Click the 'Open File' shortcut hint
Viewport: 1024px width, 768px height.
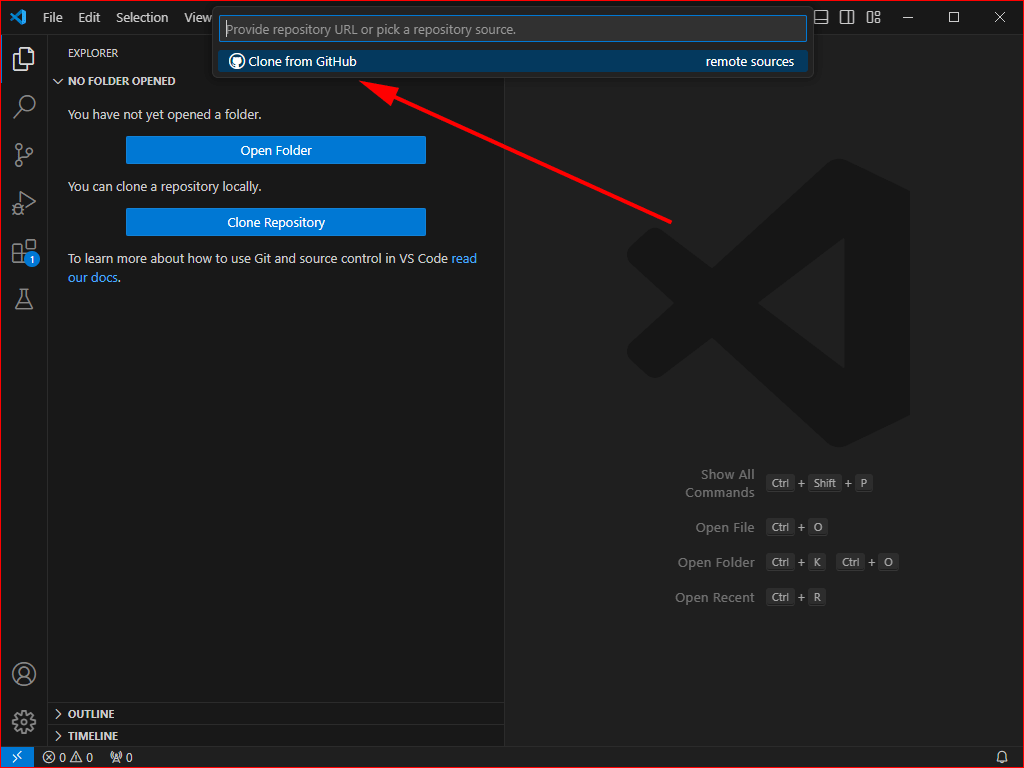click(x=725, y=527)
